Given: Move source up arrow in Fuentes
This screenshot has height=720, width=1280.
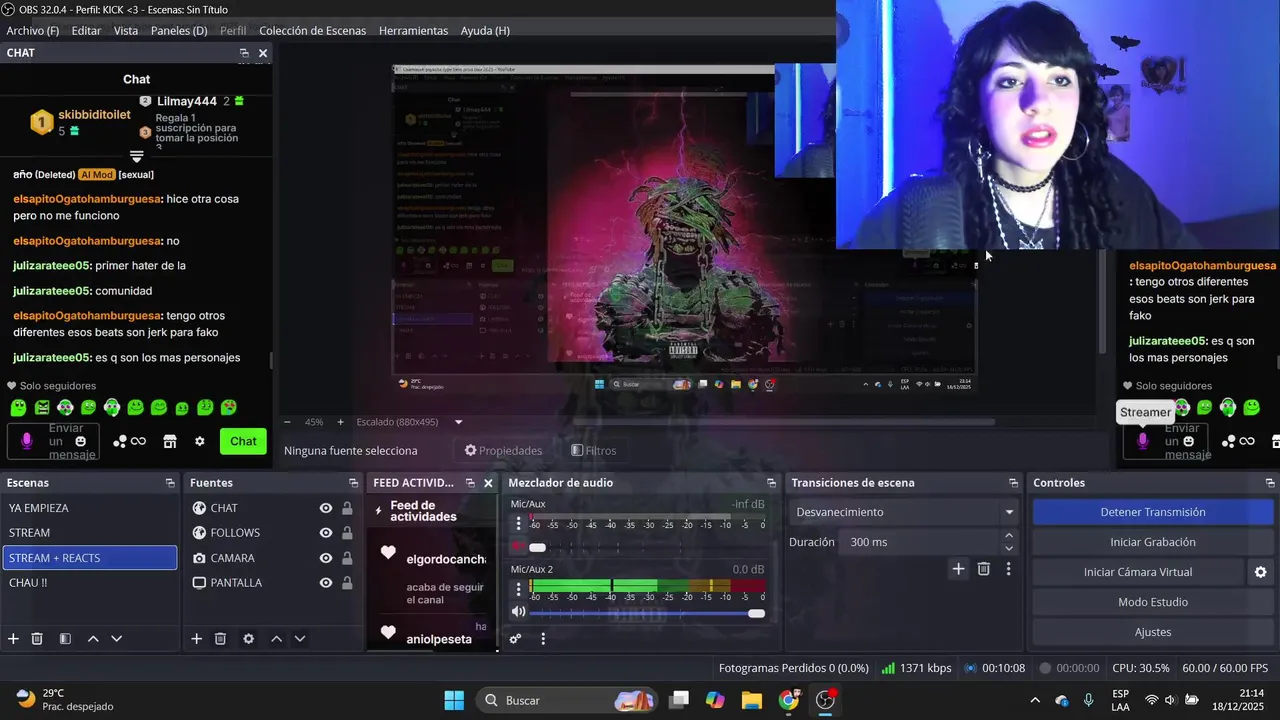Looking at the screenshot, I should point(276,639).
